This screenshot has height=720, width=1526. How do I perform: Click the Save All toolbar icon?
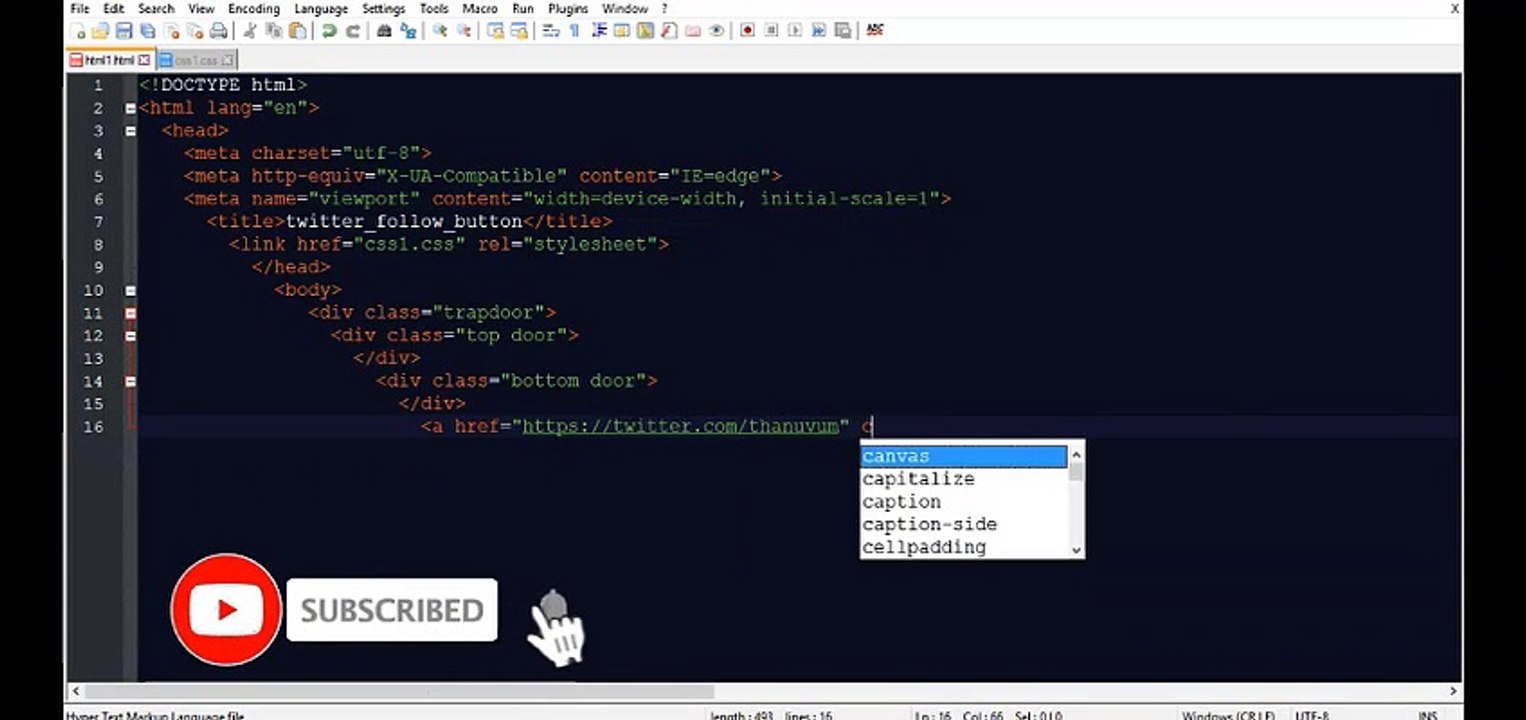tap(147, 31)
